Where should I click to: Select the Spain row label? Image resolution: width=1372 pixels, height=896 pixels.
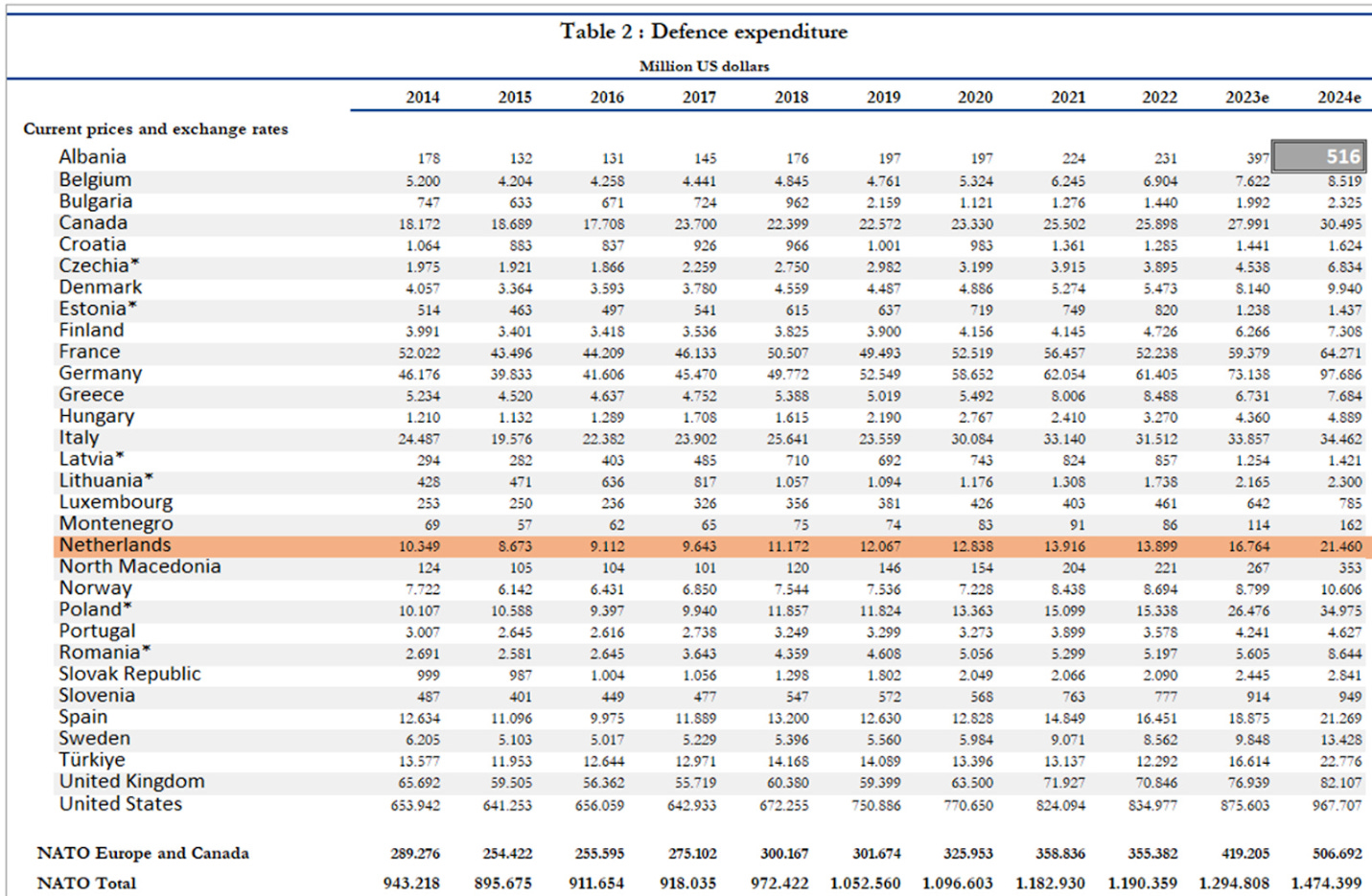[83, 718]
